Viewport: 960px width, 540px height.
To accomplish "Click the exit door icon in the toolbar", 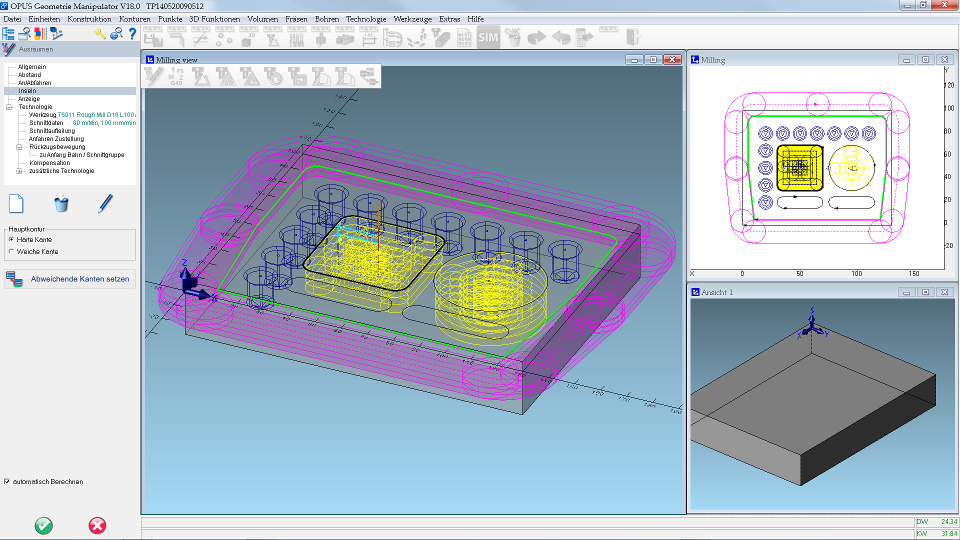I will point(633,37).
